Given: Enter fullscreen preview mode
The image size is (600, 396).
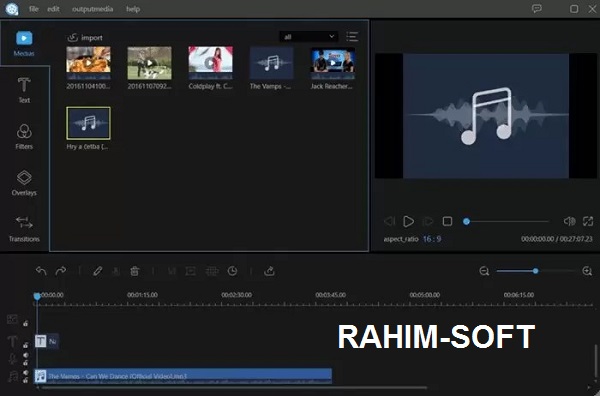Looking at the screenshot, I should pos(588,221).
